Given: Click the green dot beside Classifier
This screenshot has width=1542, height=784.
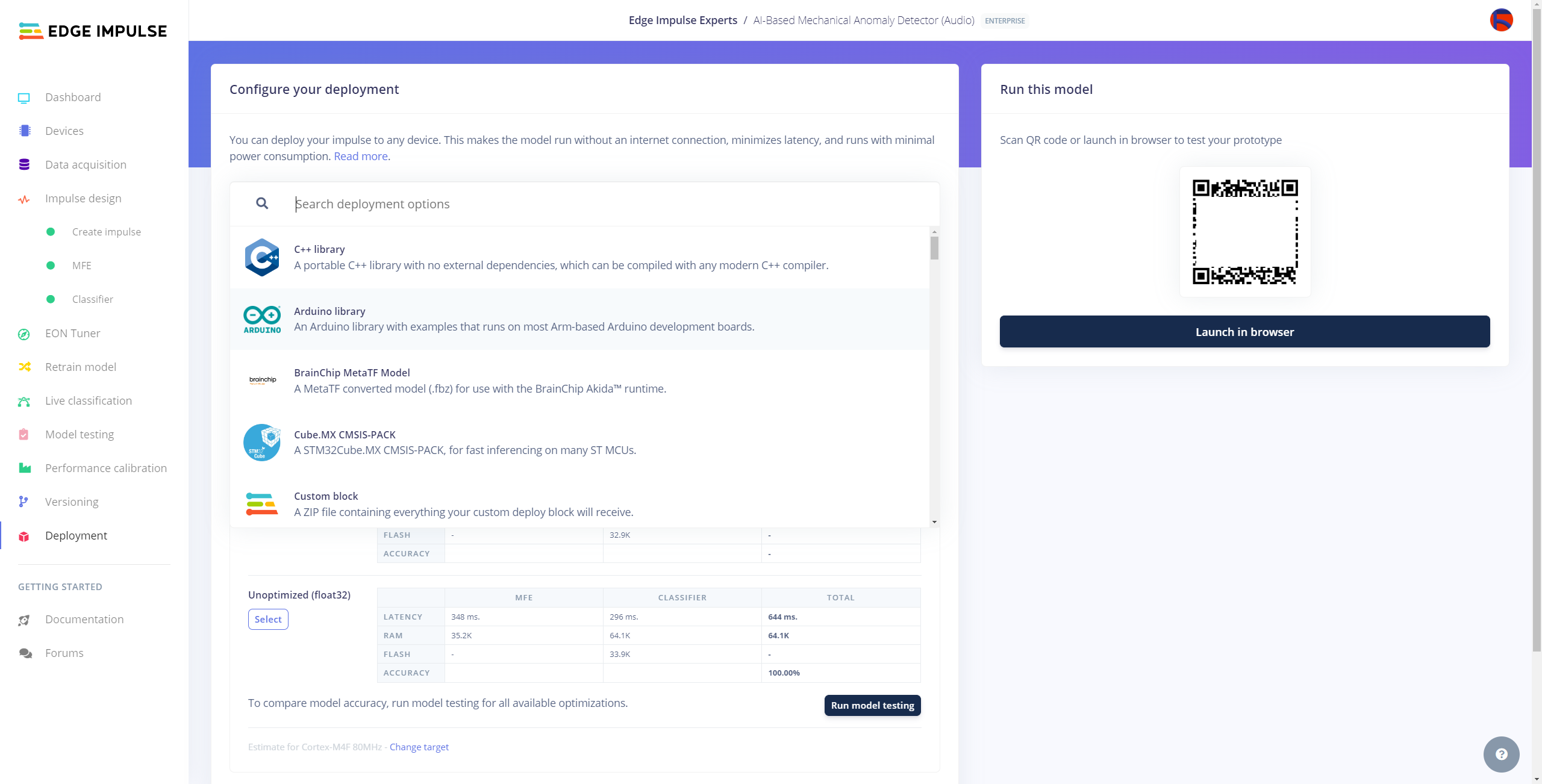Looking at the screenshot, I should click(51, 299).
